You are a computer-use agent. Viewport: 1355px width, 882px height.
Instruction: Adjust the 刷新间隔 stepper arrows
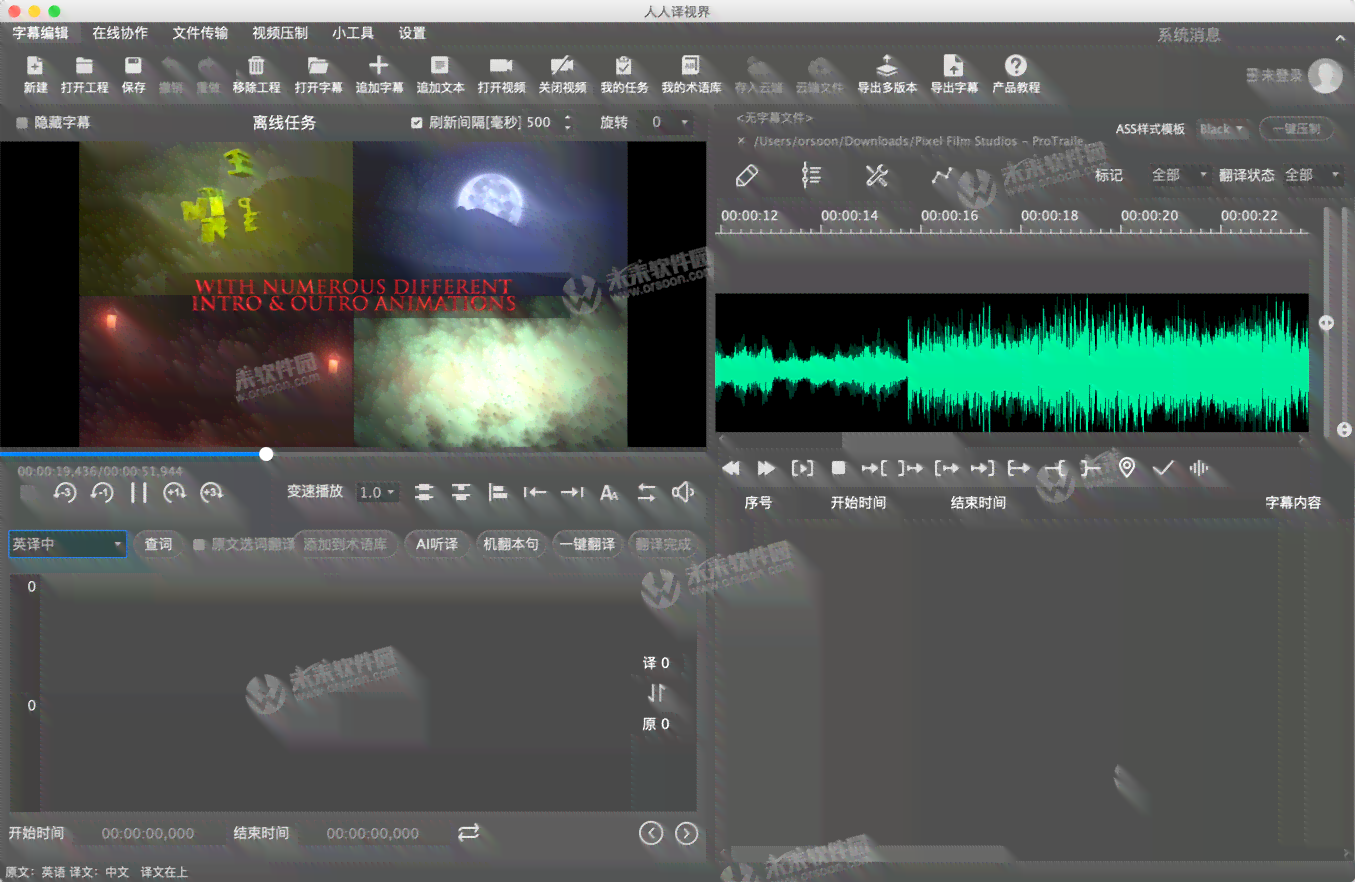point(568,123)
